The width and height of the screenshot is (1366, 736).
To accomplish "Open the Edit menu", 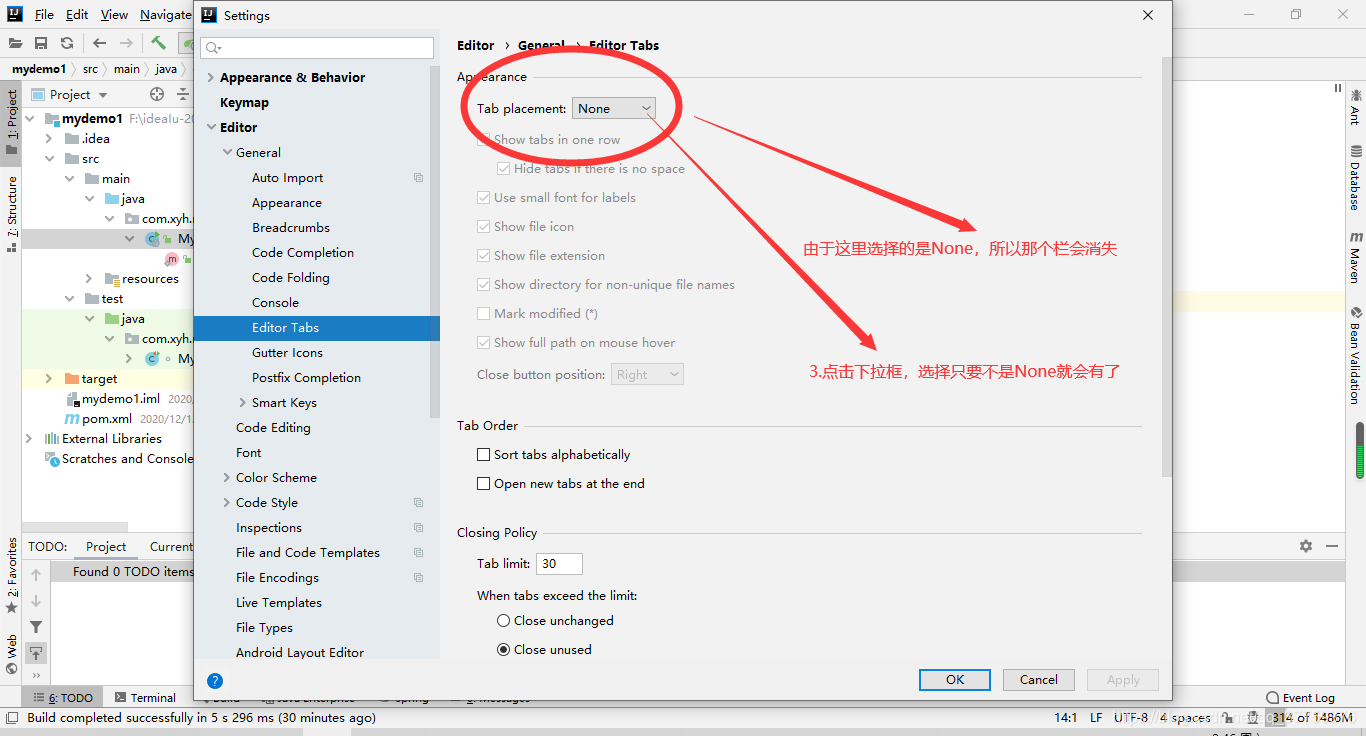I will click(x=77, y=15).
